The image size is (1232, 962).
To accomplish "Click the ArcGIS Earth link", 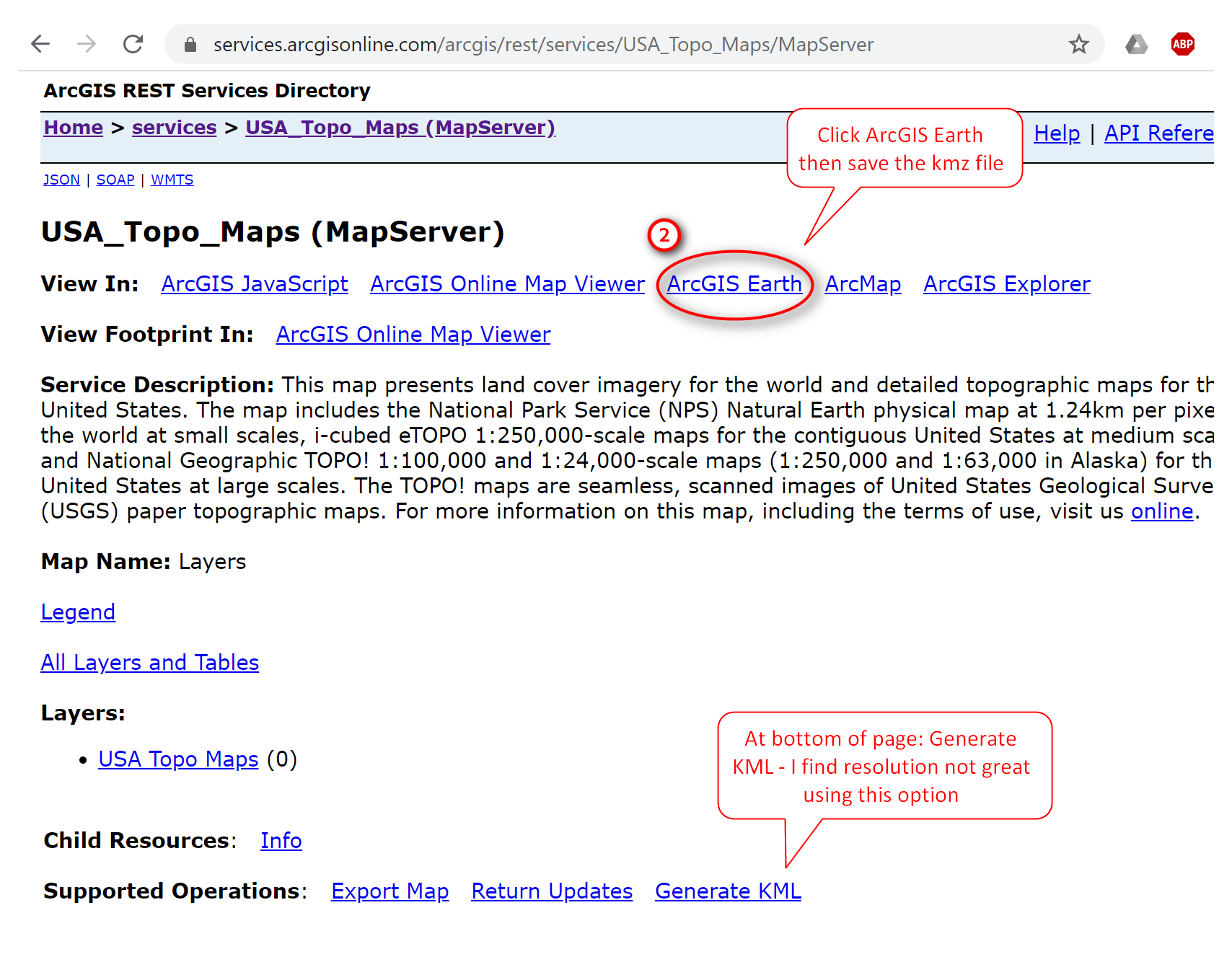I will point(734,284).
